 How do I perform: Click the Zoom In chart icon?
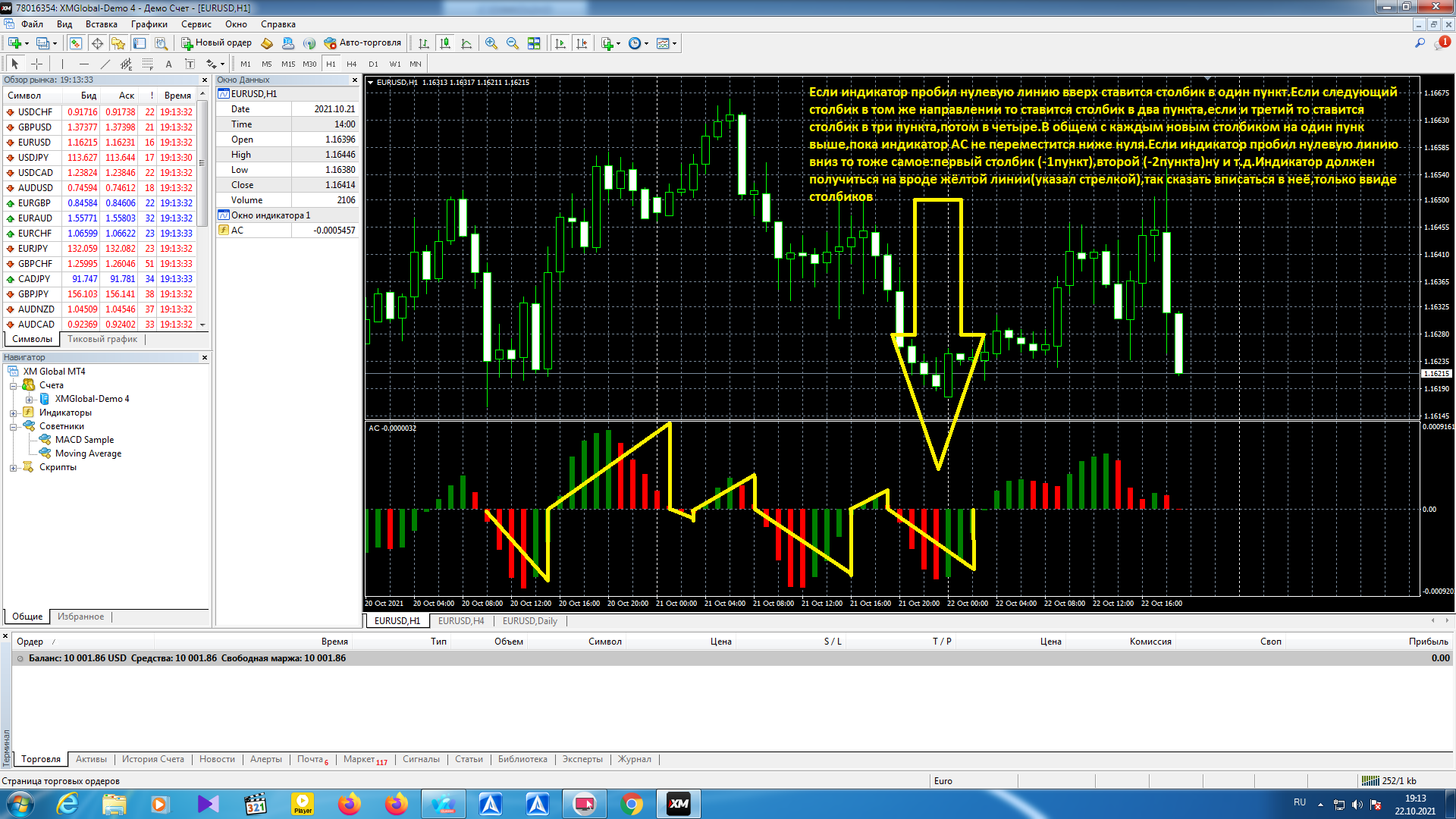491,43
